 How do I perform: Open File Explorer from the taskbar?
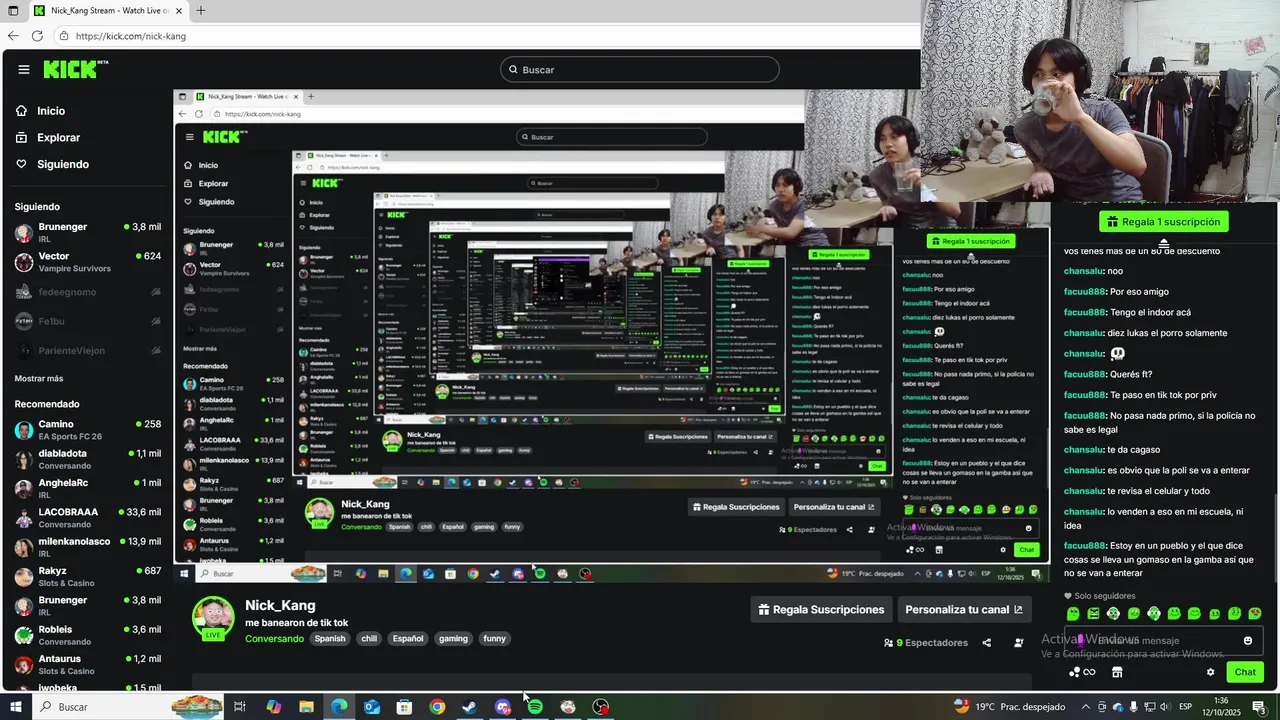[x=306, y=707]
